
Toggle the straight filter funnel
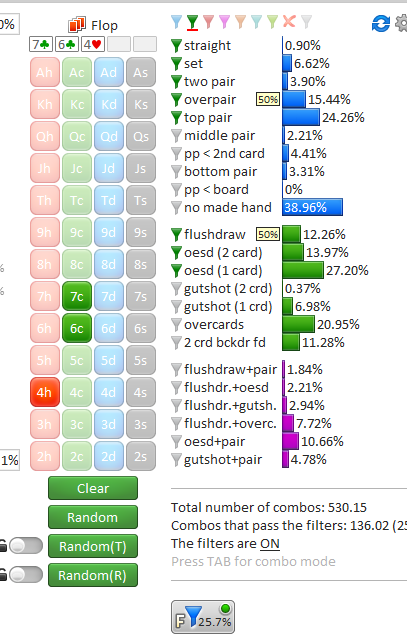click(176, 46)
